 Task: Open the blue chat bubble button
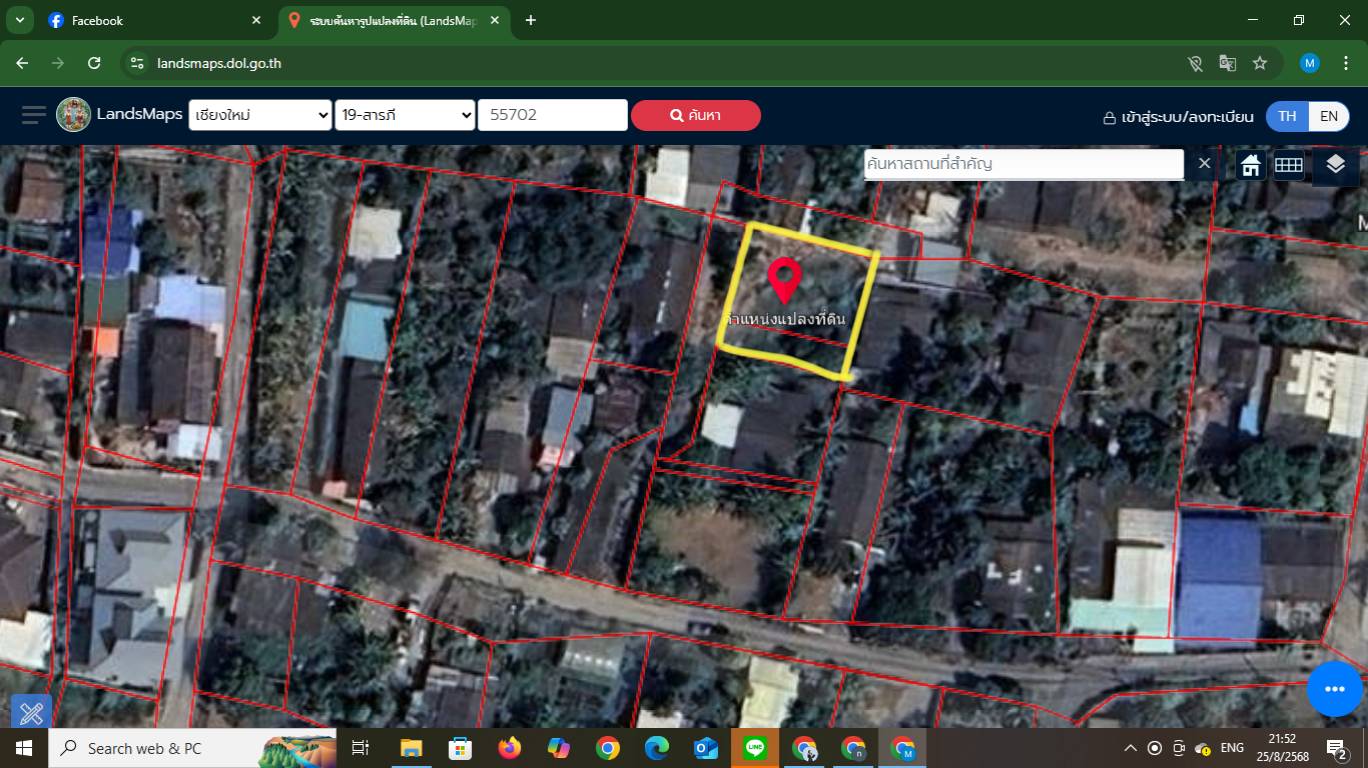pyautogui.click(x=1334, y=689)
